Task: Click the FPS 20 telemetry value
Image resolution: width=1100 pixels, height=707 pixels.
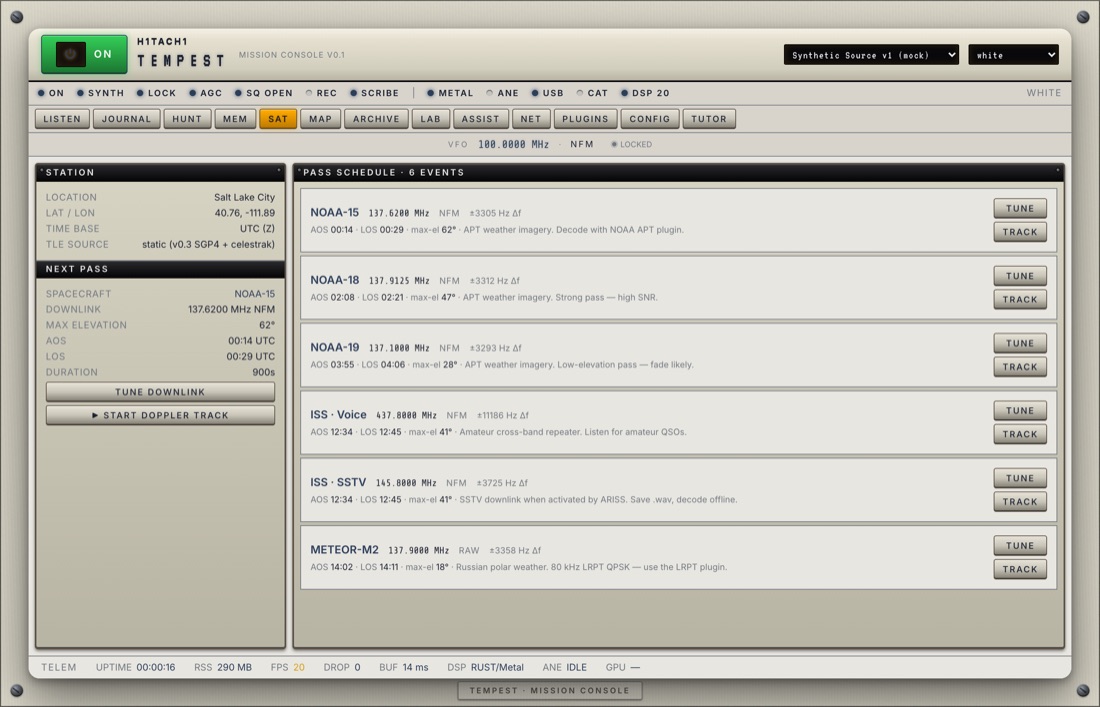Action: 299,668
